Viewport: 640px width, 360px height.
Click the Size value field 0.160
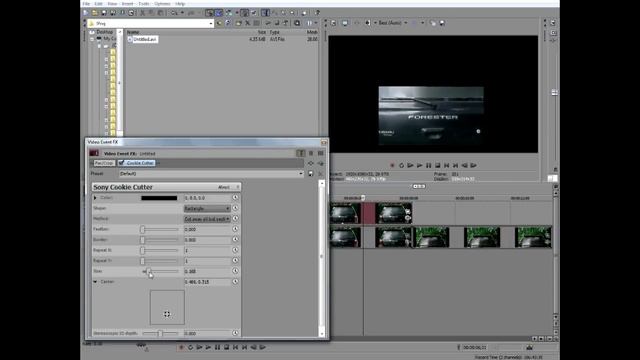click(x=207, y=271)
